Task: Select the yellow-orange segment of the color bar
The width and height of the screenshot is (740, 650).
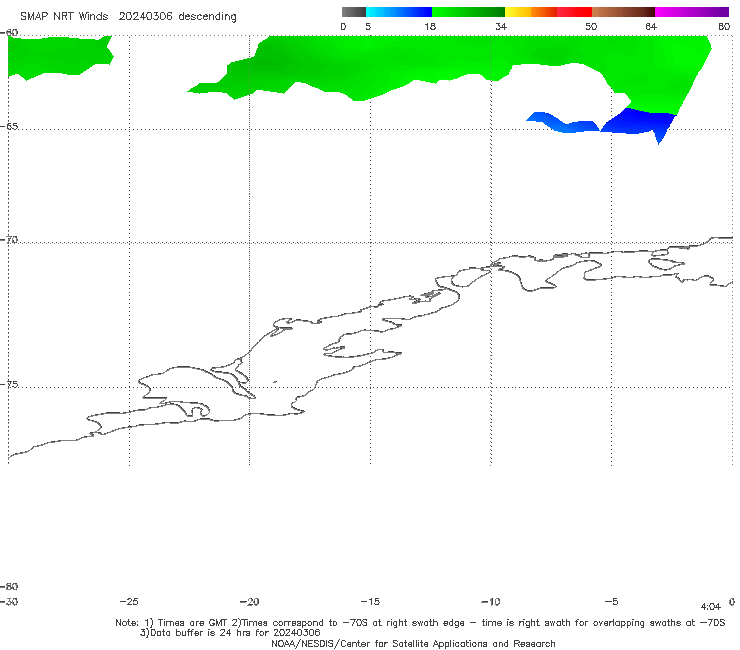Action: (531, 12)
